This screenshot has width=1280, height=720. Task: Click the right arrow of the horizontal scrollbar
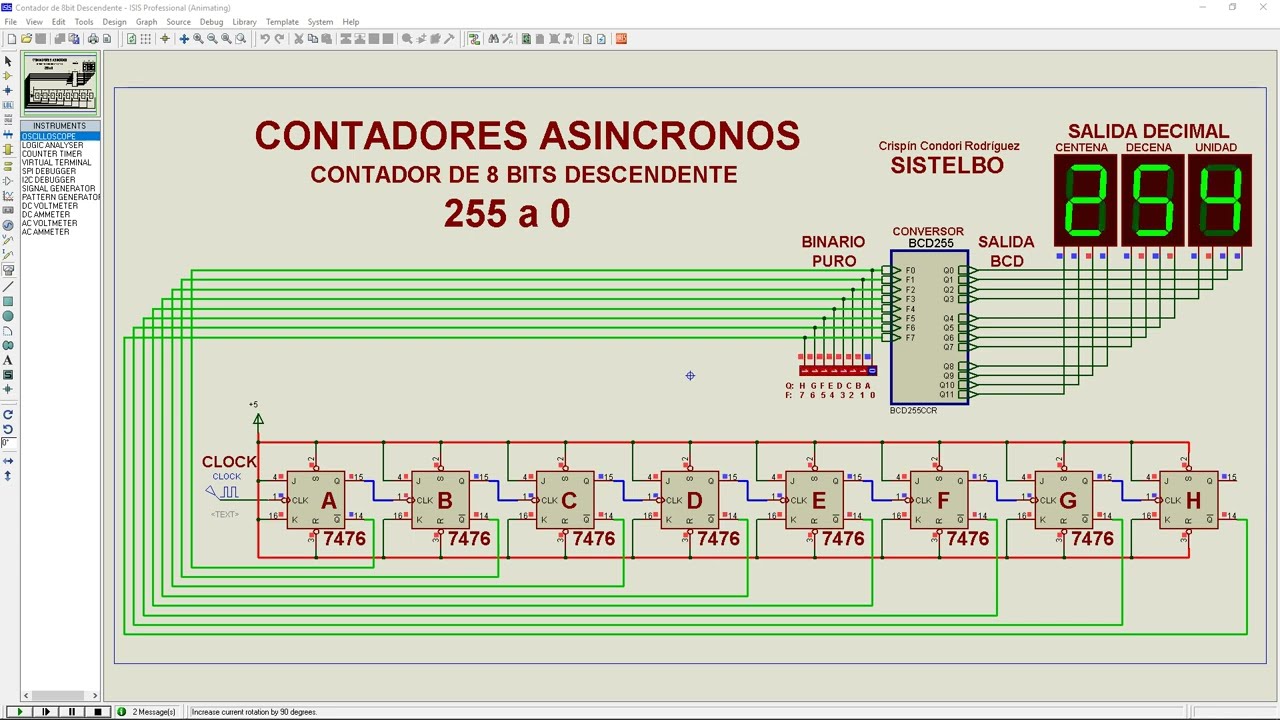click(x=95, y=695)
